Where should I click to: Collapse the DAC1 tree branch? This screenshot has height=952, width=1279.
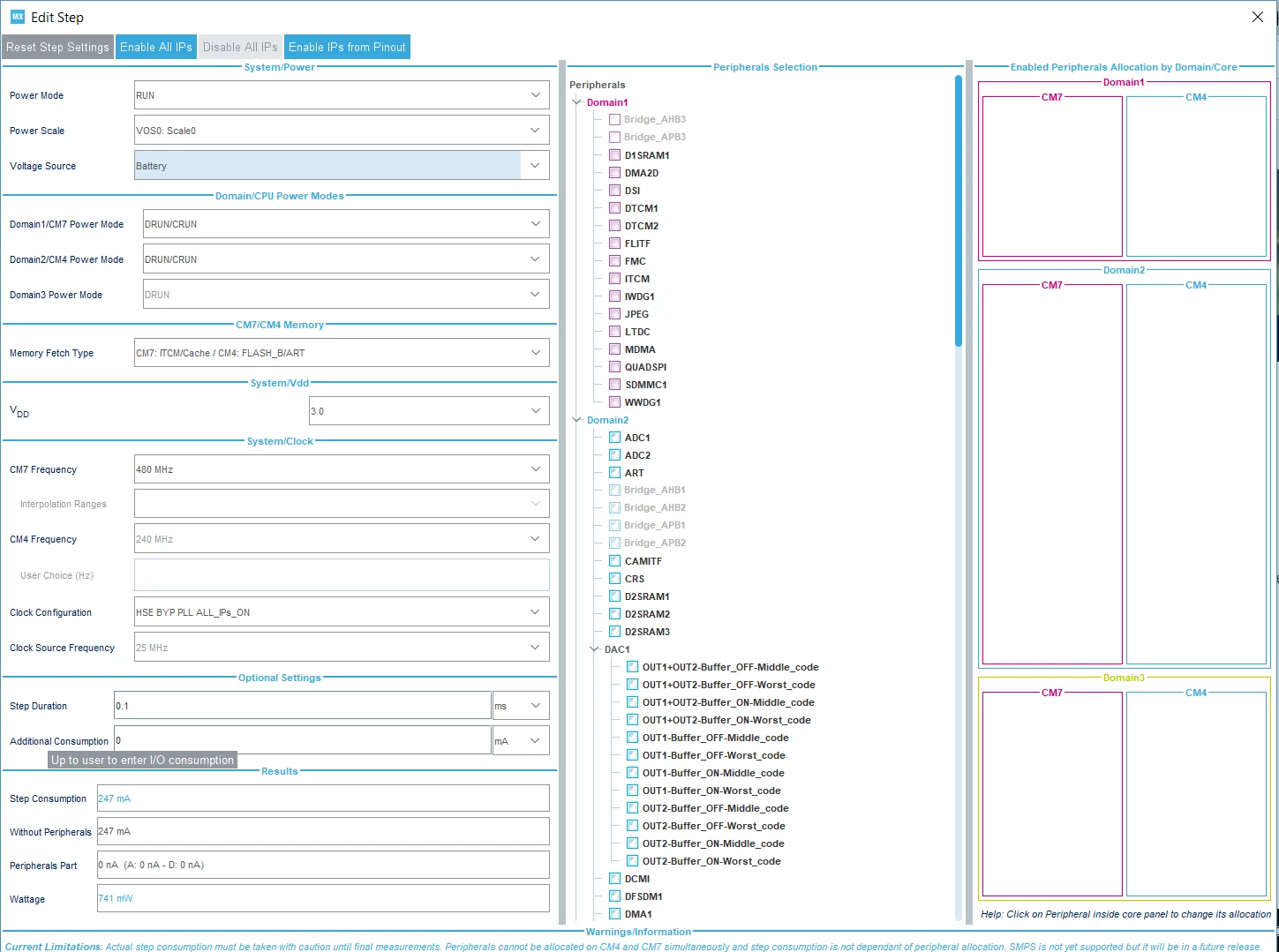click(x=595, y=649)
